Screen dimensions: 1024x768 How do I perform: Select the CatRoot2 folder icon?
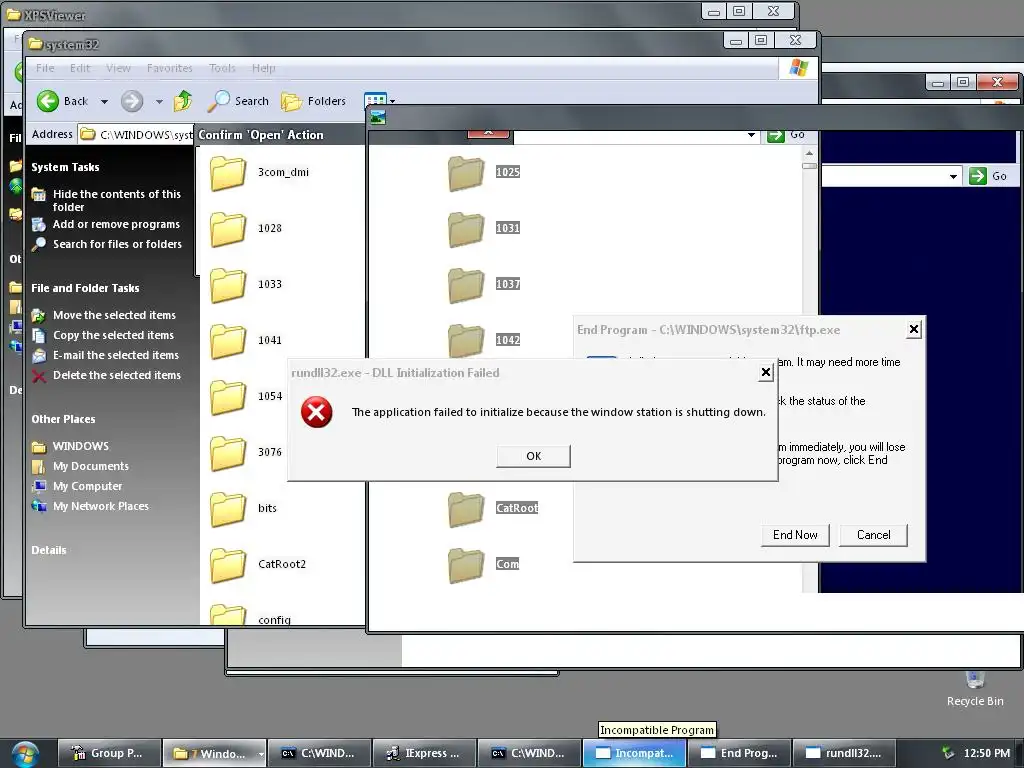click(x=228, y=566)
